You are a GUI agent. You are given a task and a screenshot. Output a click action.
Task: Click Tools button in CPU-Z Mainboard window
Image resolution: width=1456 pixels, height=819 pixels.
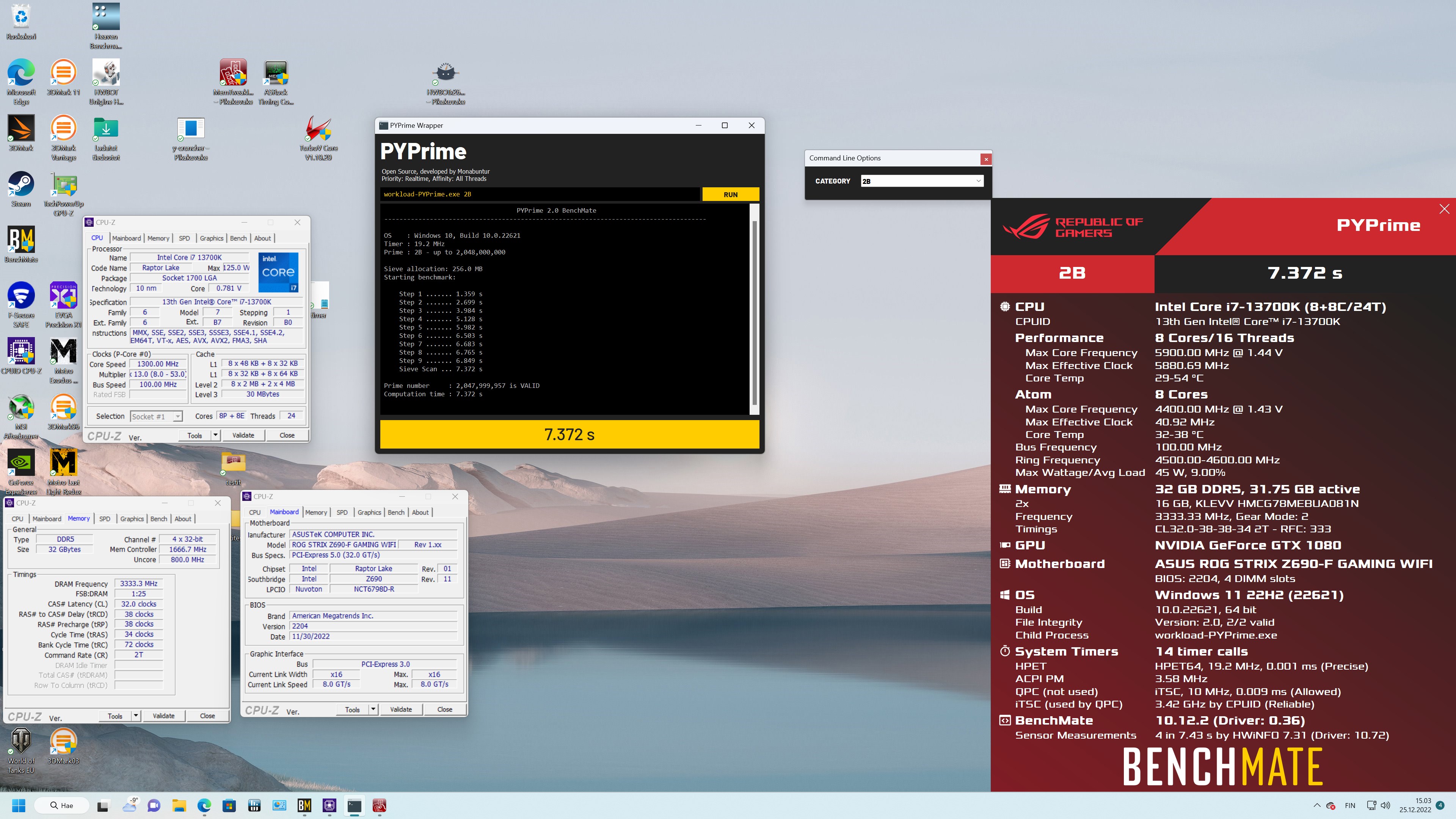tap(352, 709)
